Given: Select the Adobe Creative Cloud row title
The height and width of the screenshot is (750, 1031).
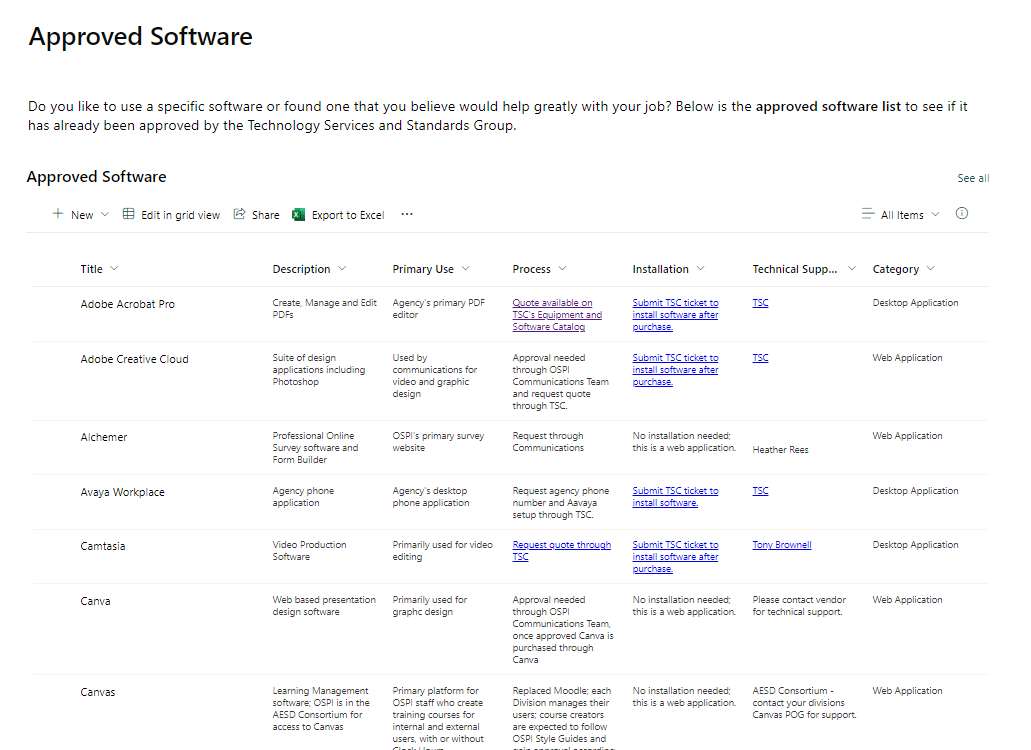Looking at the screenshot, I should [134, 359].
